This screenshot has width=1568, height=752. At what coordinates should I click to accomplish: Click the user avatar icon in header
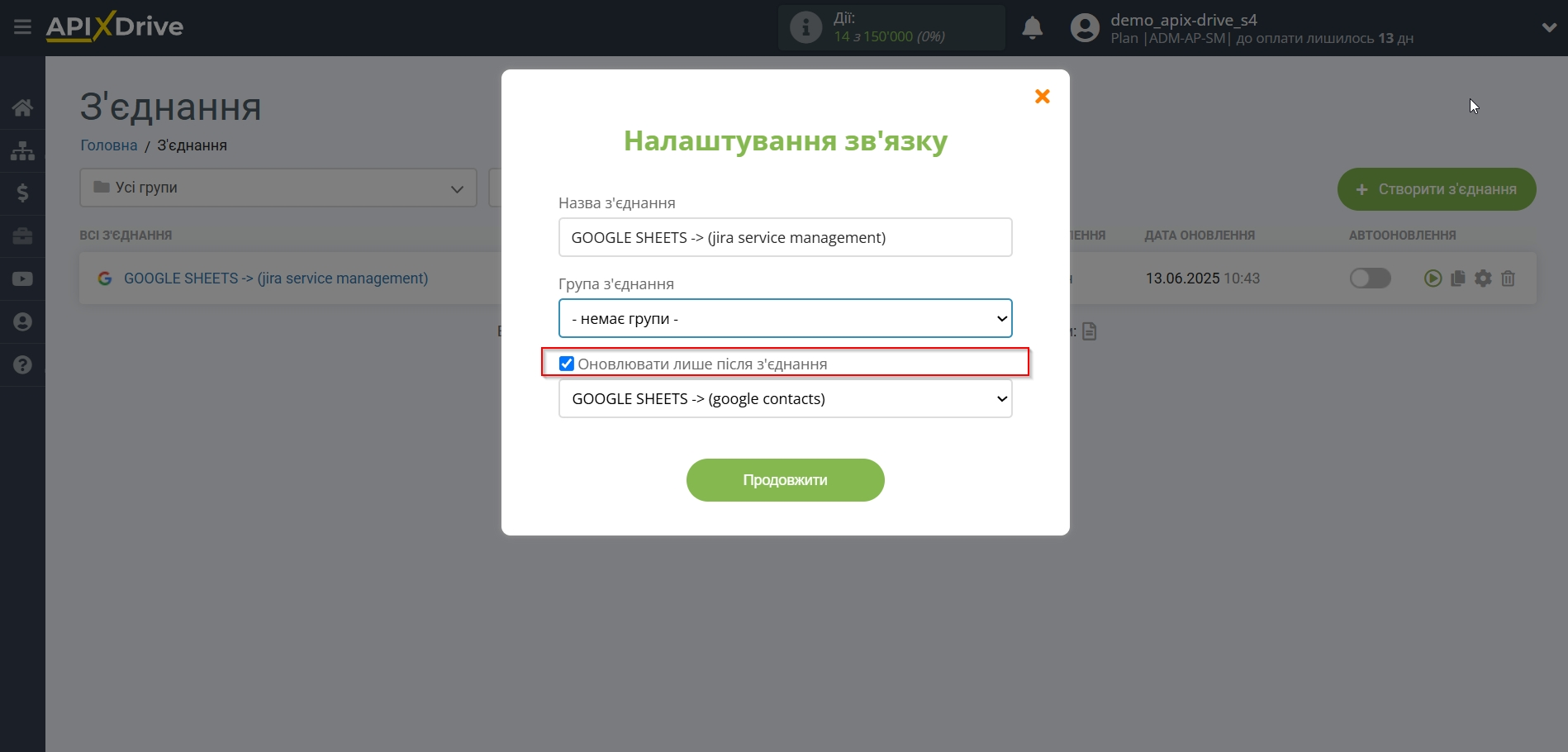pos(1085,28)
